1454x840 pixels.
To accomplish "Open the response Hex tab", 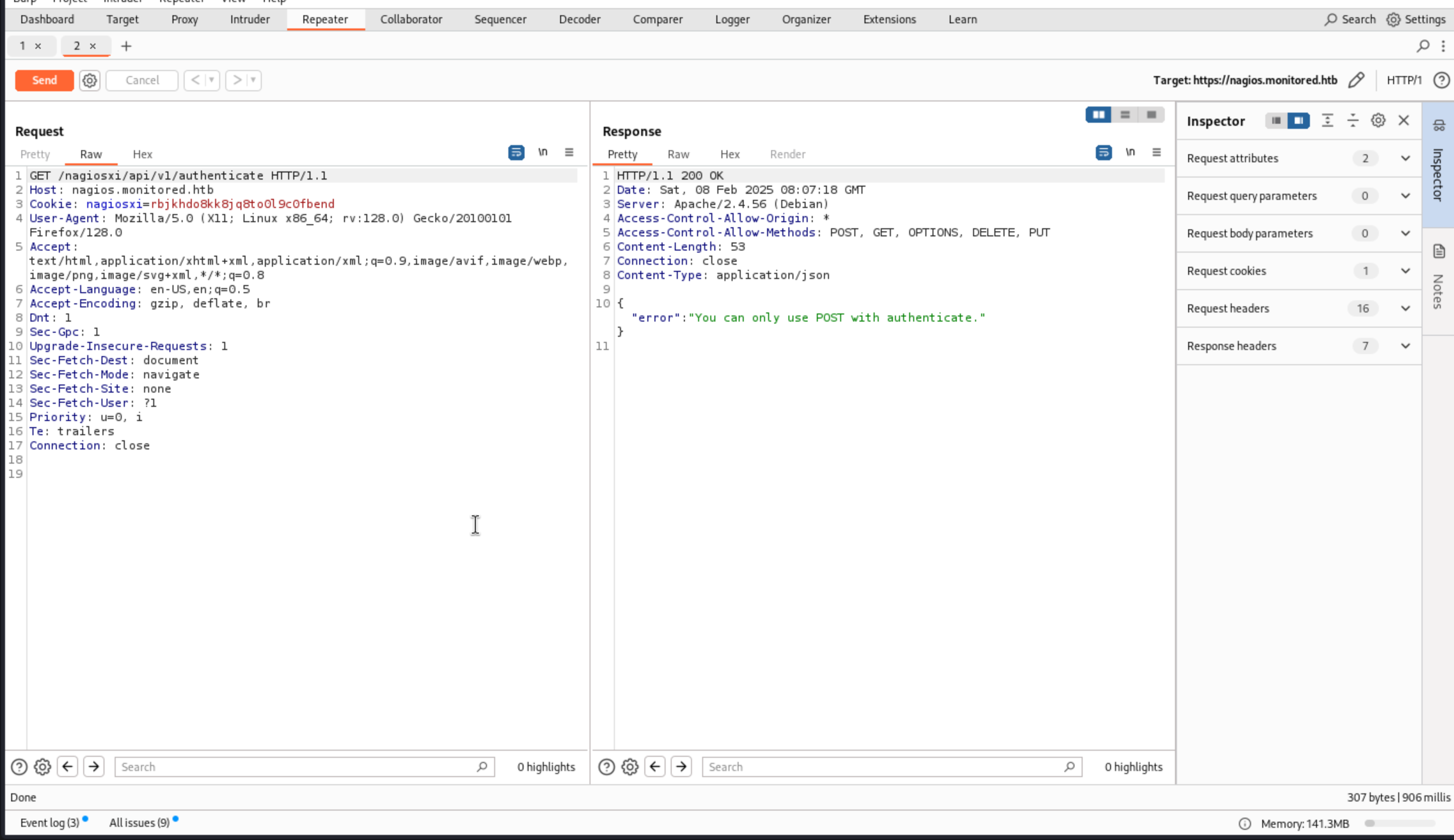I will click(x=730, y=155).
